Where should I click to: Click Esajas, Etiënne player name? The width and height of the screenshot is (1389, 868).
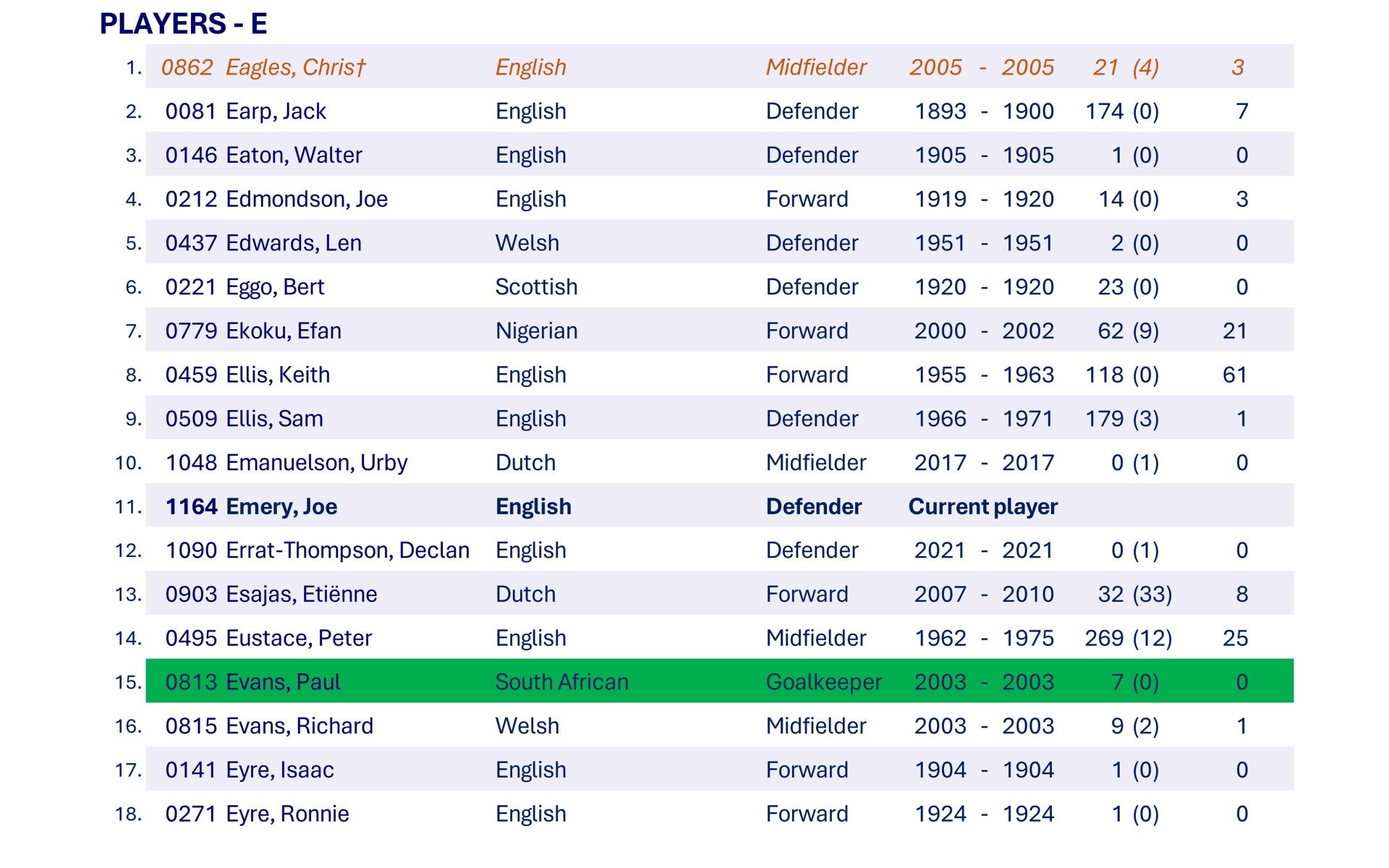301,595
